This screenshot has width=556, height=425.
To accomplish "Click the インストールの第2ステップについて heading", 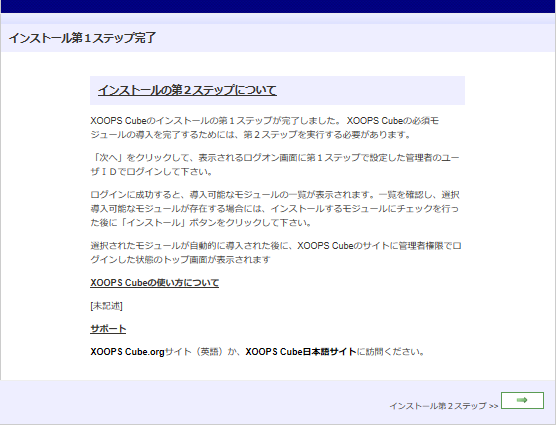I will tap(187, 90).
